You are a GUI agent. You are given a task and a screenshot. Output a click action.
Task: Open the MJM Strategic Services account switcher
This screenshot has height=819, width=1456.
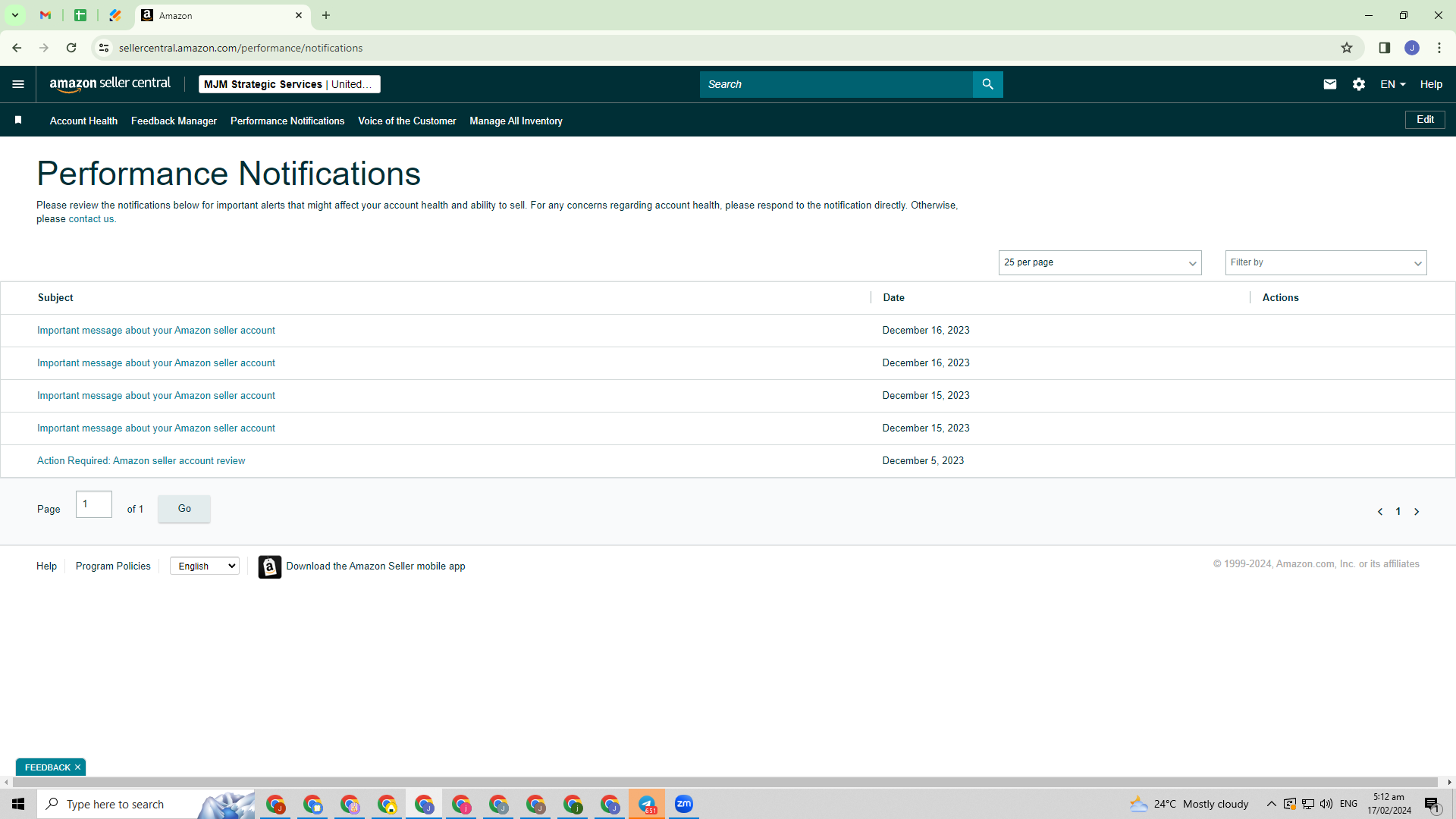[x=290, y=84]
